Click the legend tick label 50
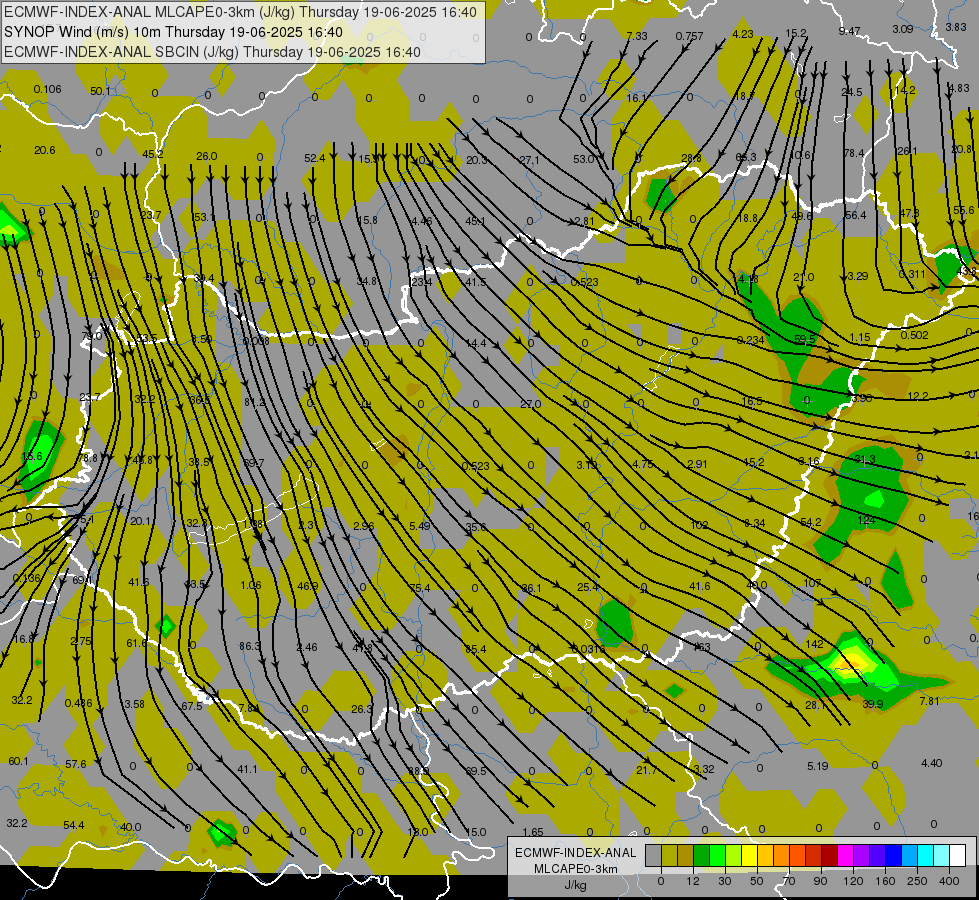Viewport: 979px width, 900px height. pyautogui.click(x=757, y=881)
